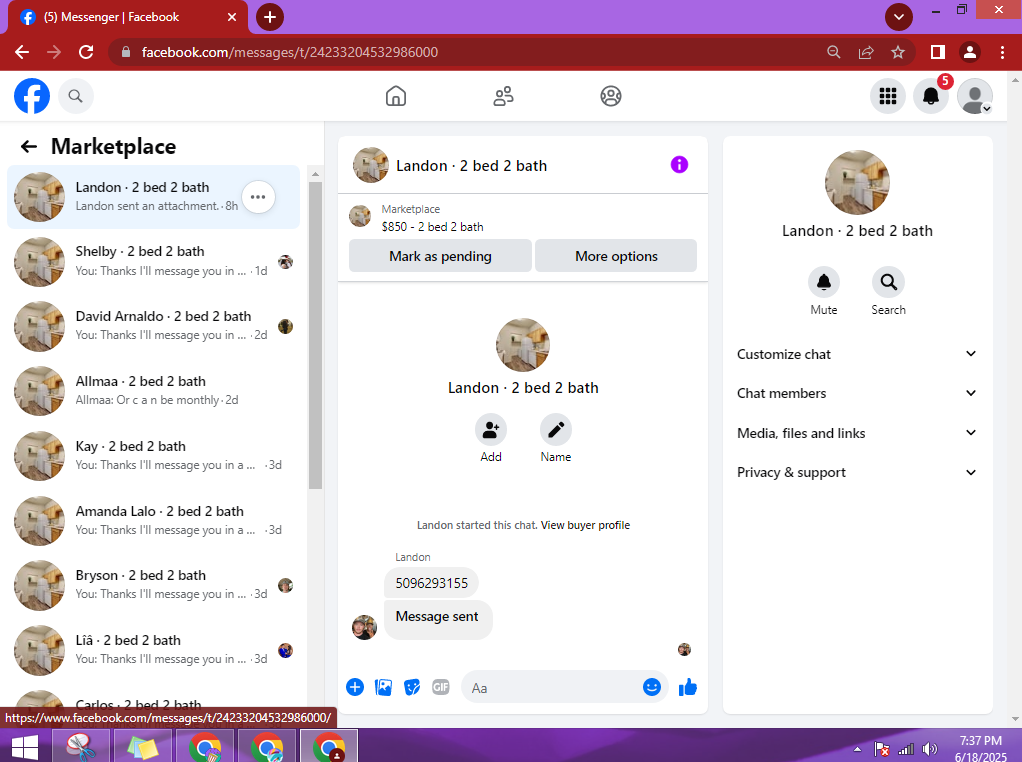Open View buyer profile link

(x=585, y=525)
